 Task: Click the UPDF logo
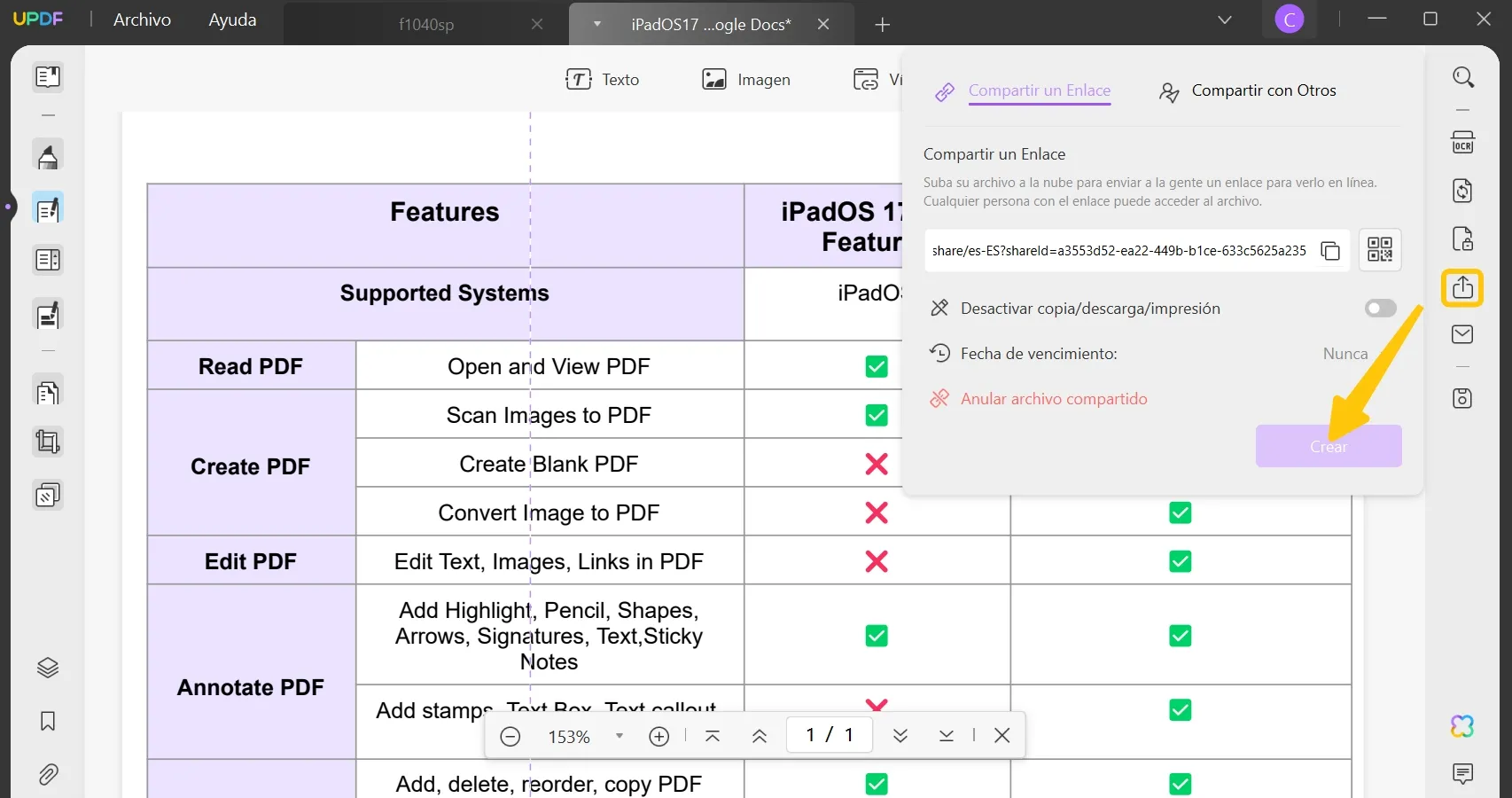tap(38, 19)
